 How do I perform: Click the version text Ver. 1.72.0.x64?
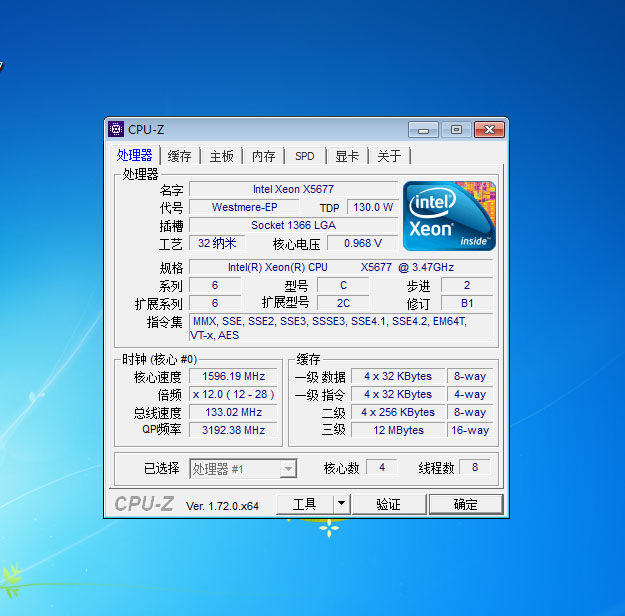click(222, 506)
